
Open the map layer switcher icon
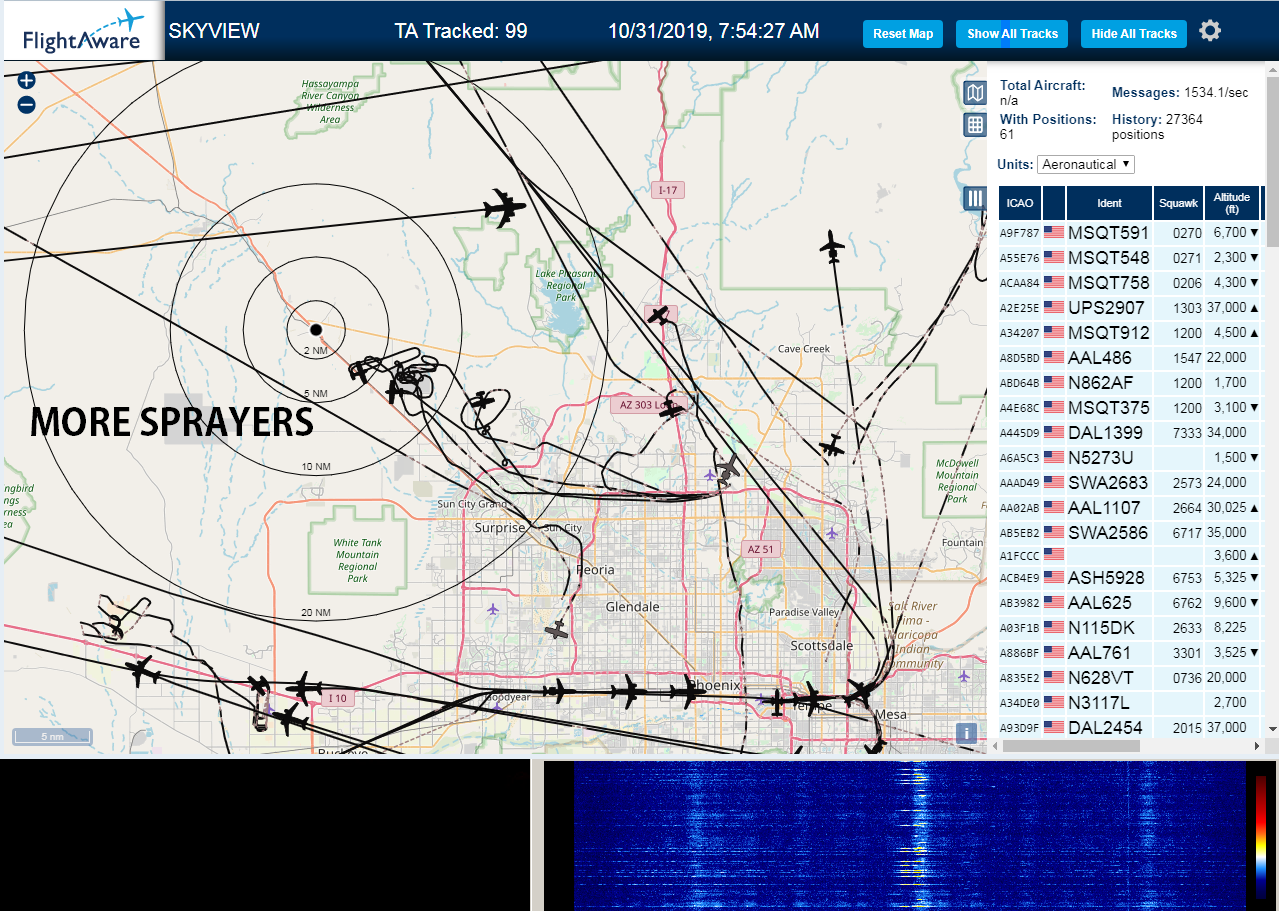click(x=975, y=93)
